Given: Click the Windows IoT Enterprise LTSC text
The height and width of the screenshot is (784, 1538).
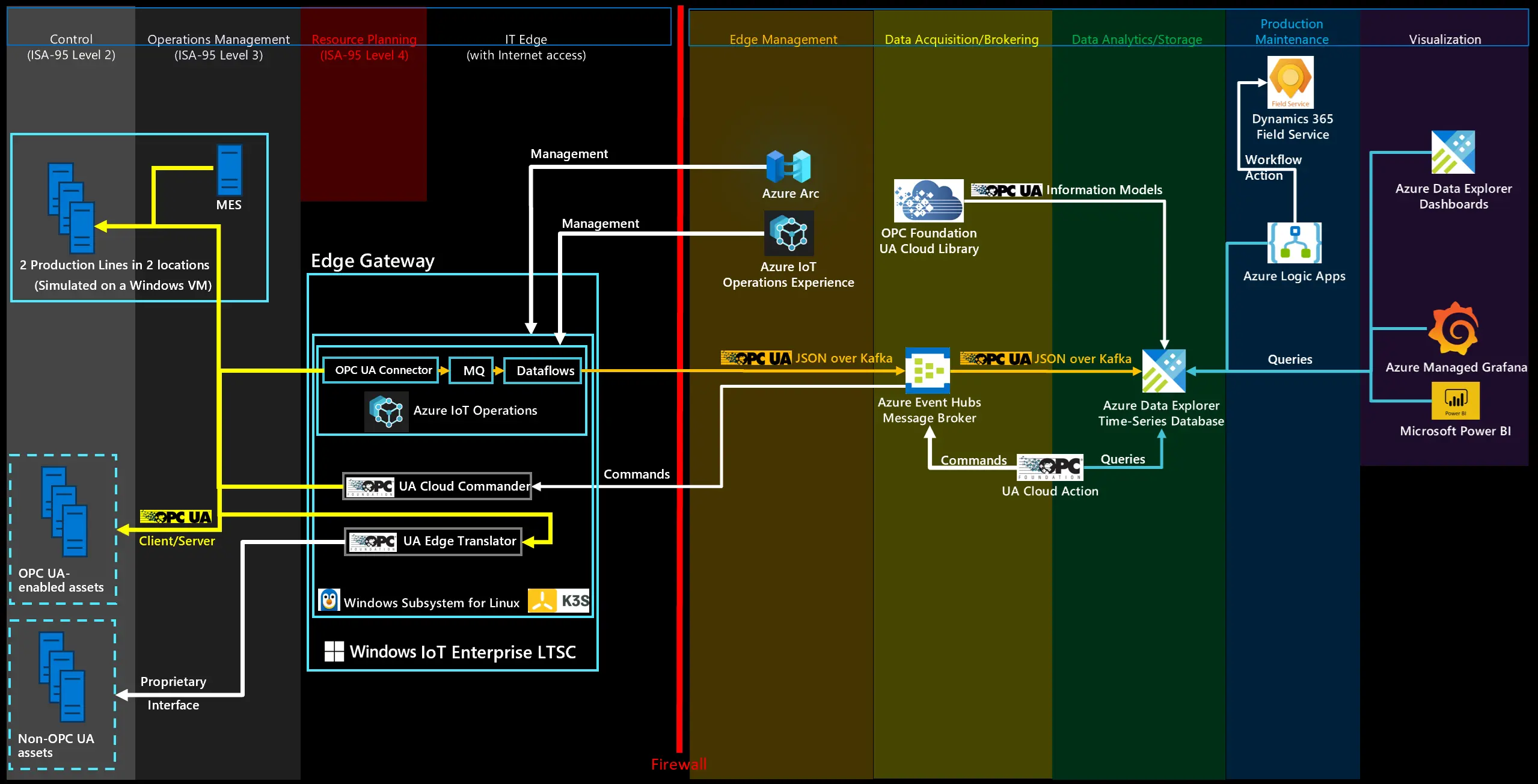Looking at the screenshot, I should (x=462, y=652).
